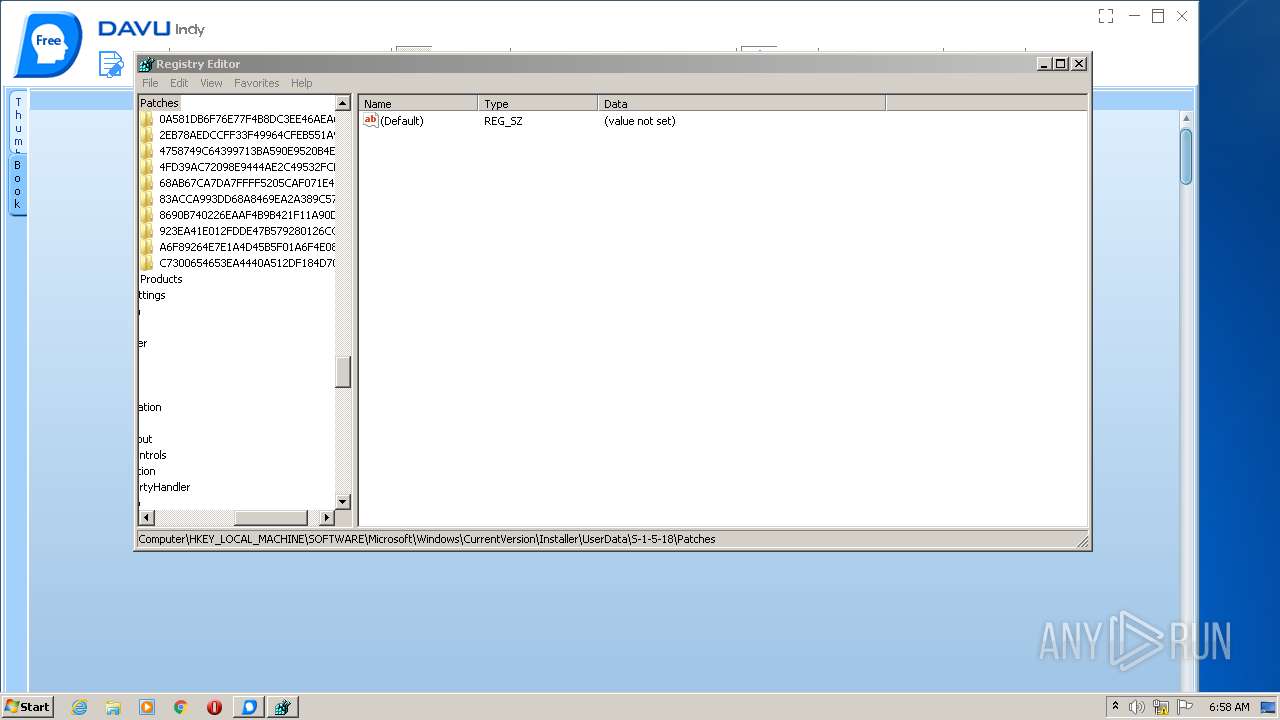This screenshot has height=720, width=1280.
Task: Open the View menu in Registry Editor
Action: (211, 83)
